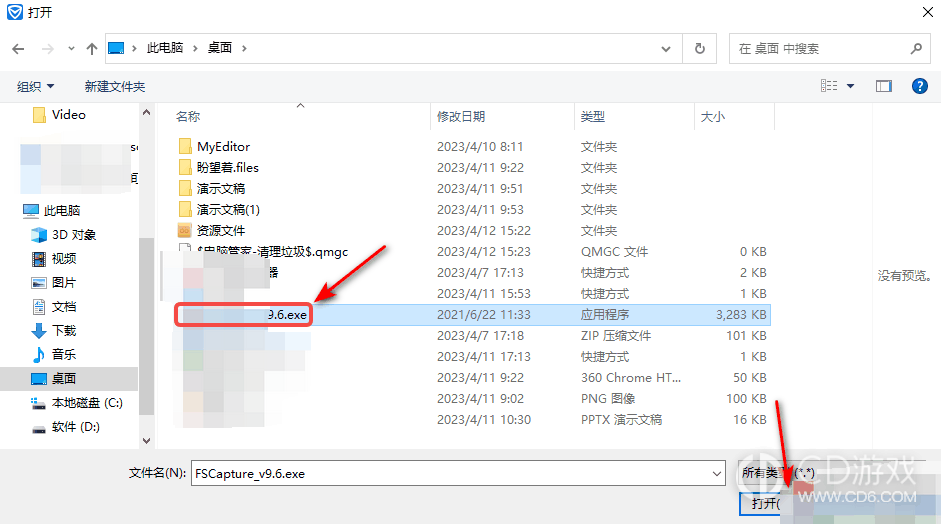The width and height of the screenshot is (941, 524).
Task: Open the 组织 menu
Action: point(35,86)
